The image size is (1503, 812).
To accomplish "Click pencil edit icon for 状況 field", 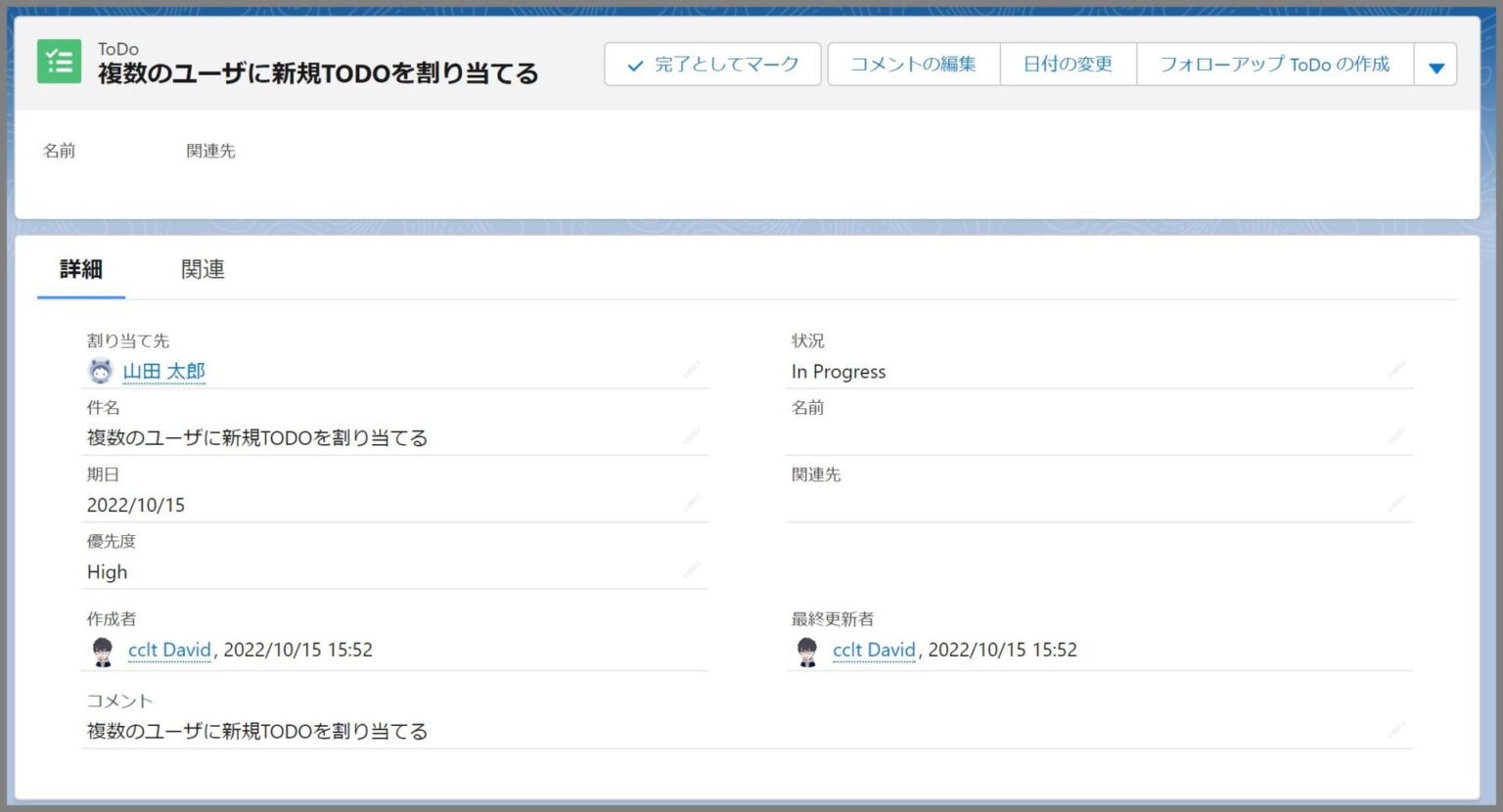I will tap(1396, 370).
